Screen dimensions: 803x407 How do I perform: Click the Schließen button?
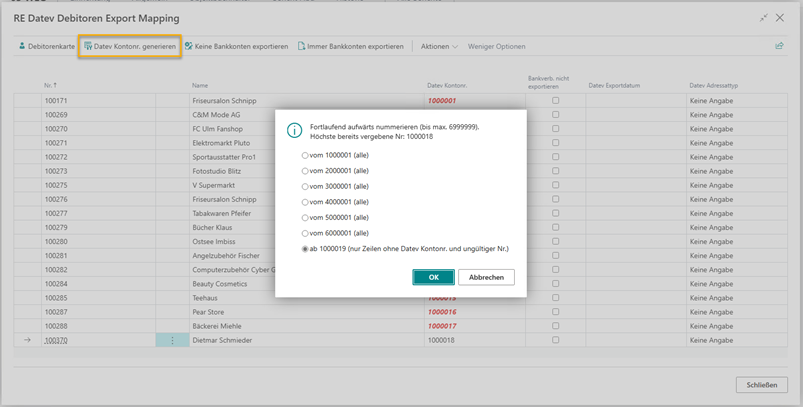click(x=760, y=385)
